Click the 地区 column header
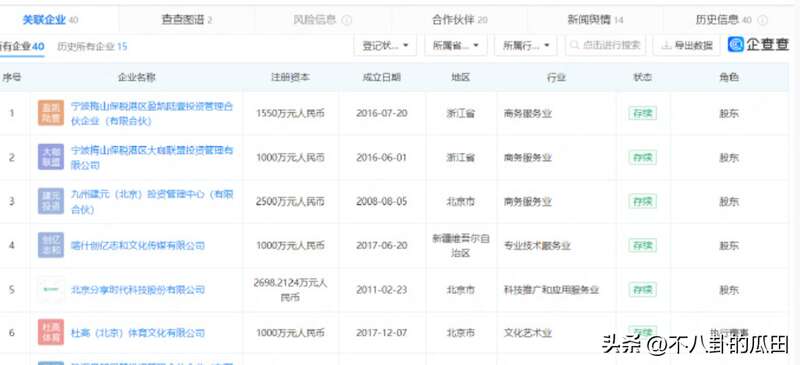The height and width of the screenshot is (365, 800). [x=461, y=78]
